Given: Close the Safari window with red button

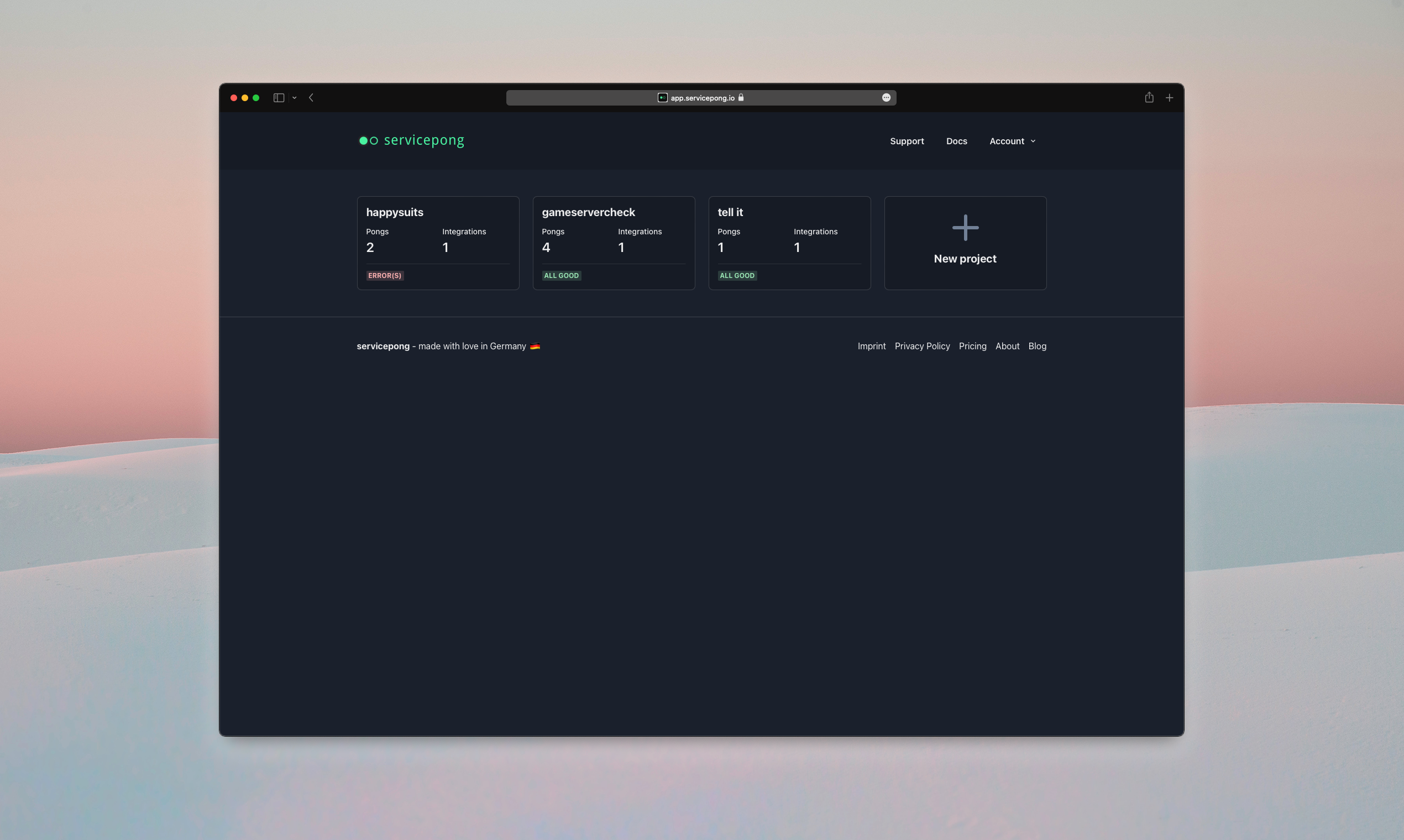Looking at the screenshot, I should click(x=234, y=98).
